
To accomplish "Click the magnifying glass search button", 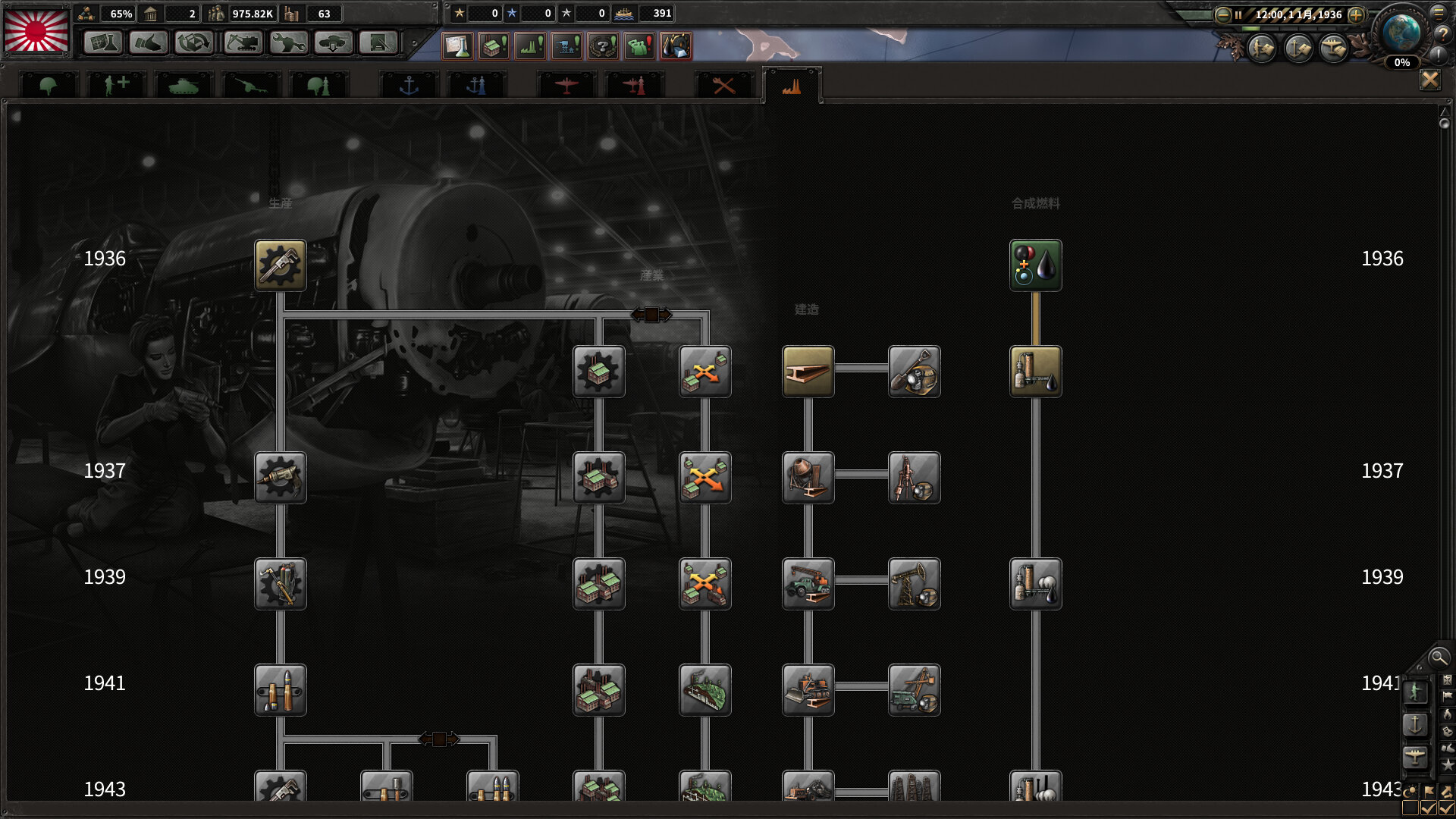I will click(x=1438, y=657).
